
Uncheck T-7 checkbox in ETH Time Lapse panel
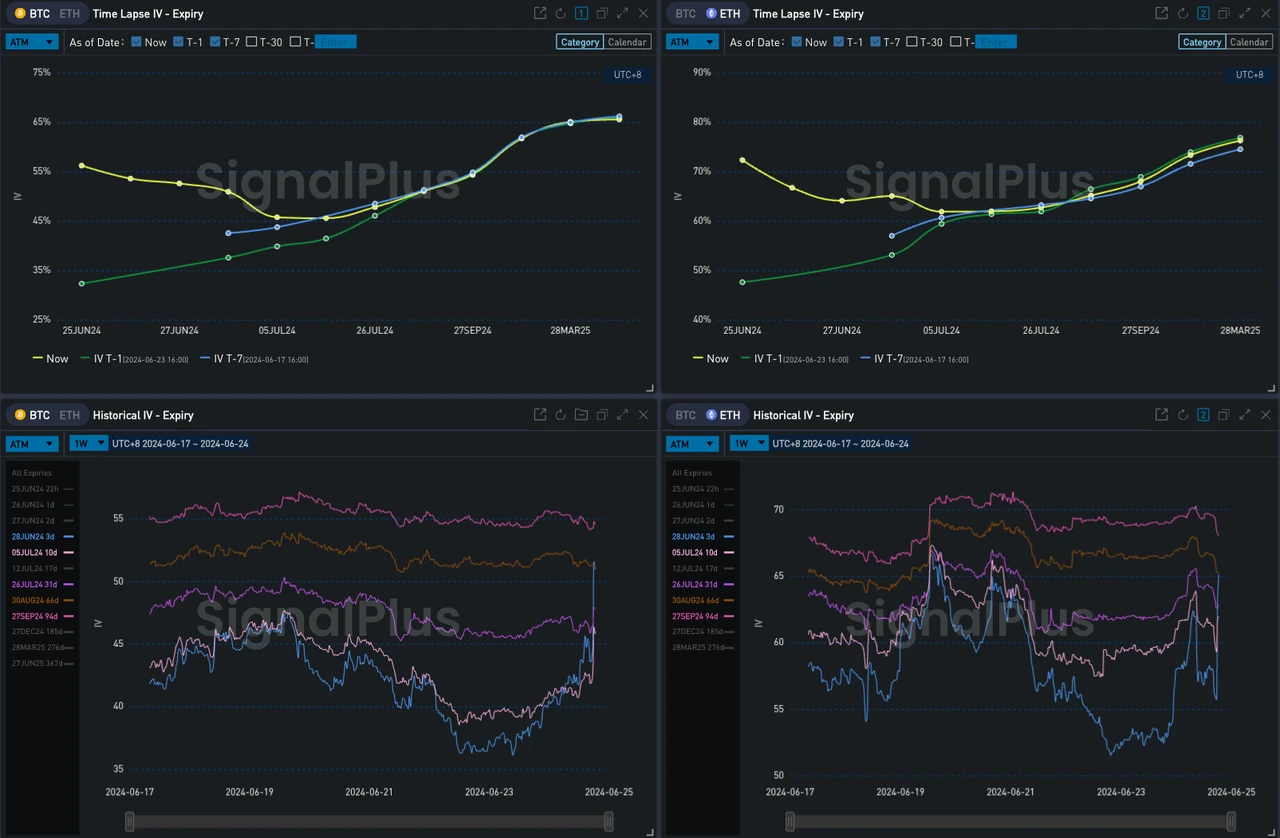click(876, 42)
